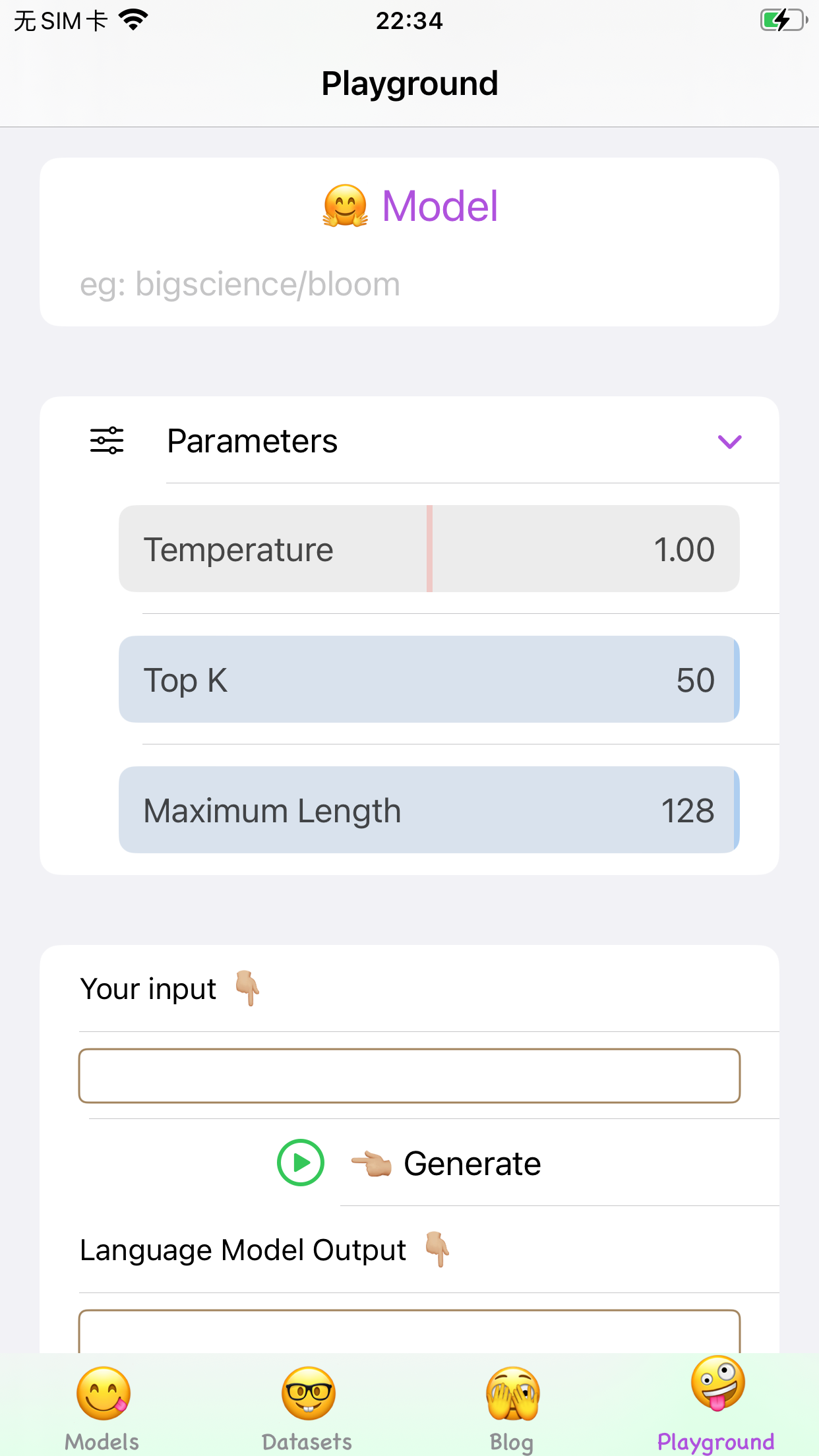This screenshot has width=819, height=1456.
Task: Click the Generate text button
Action: 472,1164
